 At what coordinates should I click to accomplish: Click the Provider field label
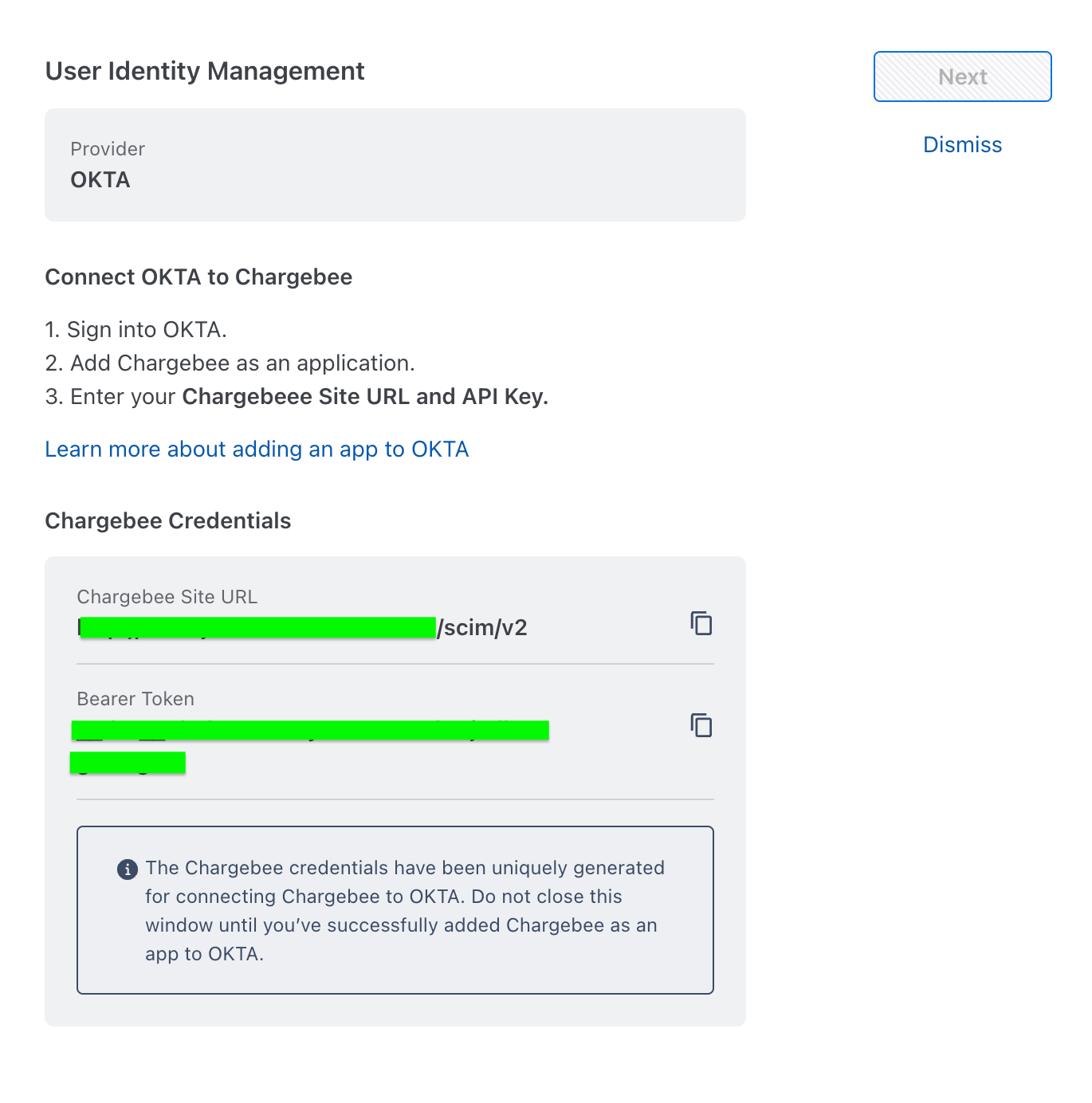[x=108, y=149]
